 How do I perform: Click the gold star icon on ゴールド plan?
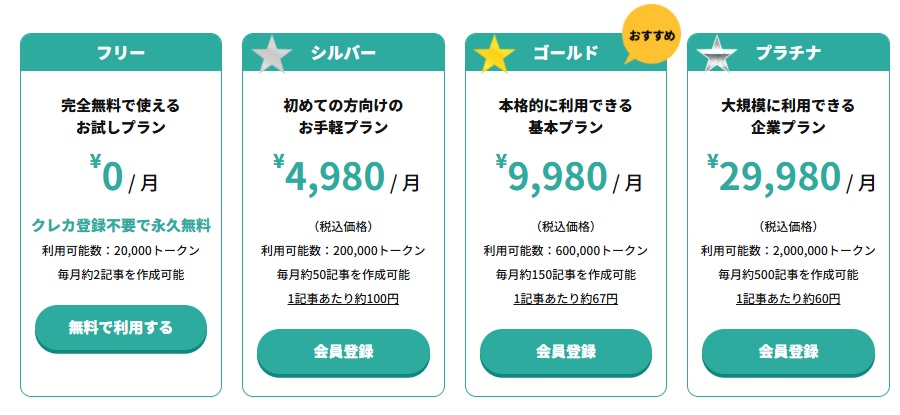(492, 55)
